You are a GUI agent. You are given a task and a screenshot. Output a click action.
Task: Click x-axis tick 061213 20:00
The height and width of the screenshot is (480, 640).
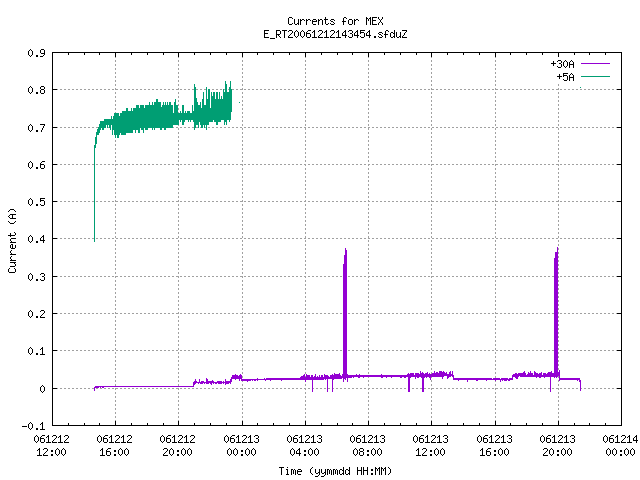pyautogui.click(x=558, y=445)
